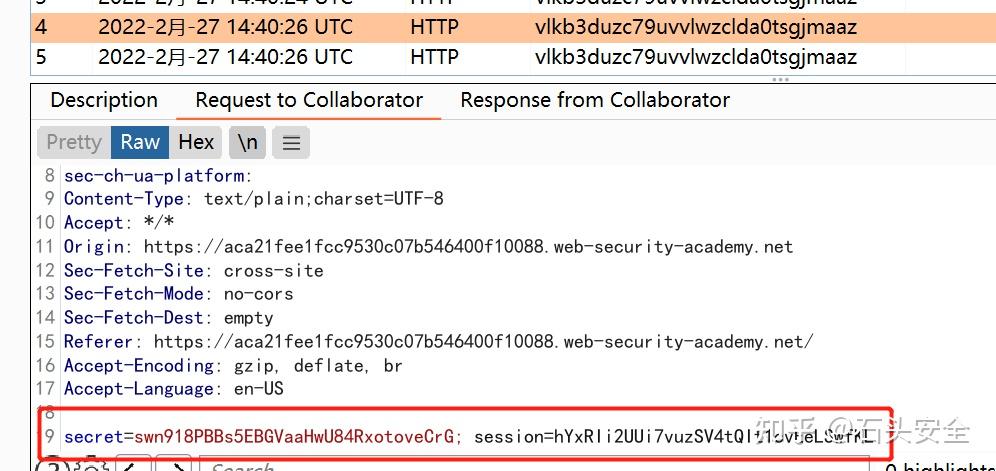Switch message view to Pretty

click(x=74, y=142)
